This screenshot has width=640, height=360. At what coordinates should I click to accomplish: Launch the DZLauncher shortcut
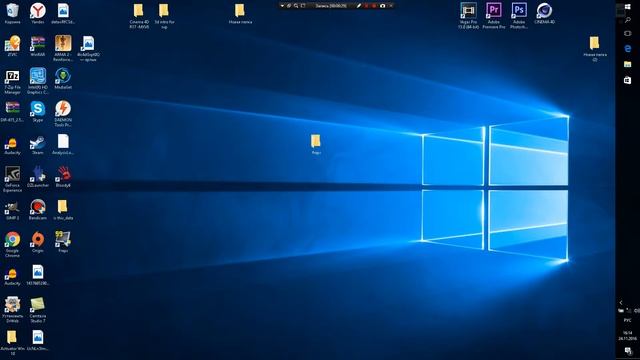tap(38, 177)
